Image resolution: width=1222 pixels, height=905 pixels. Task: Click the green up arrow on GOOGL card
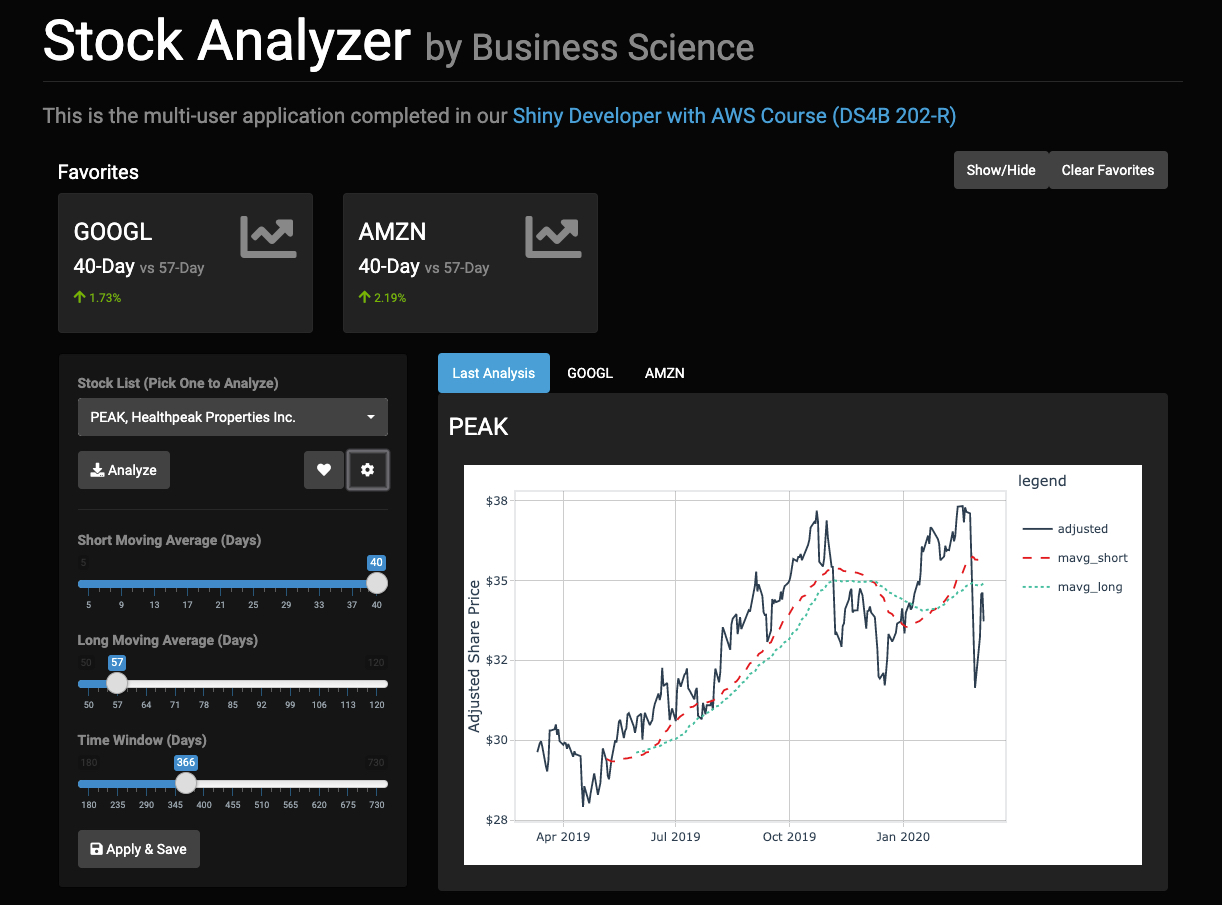[79, 297]
